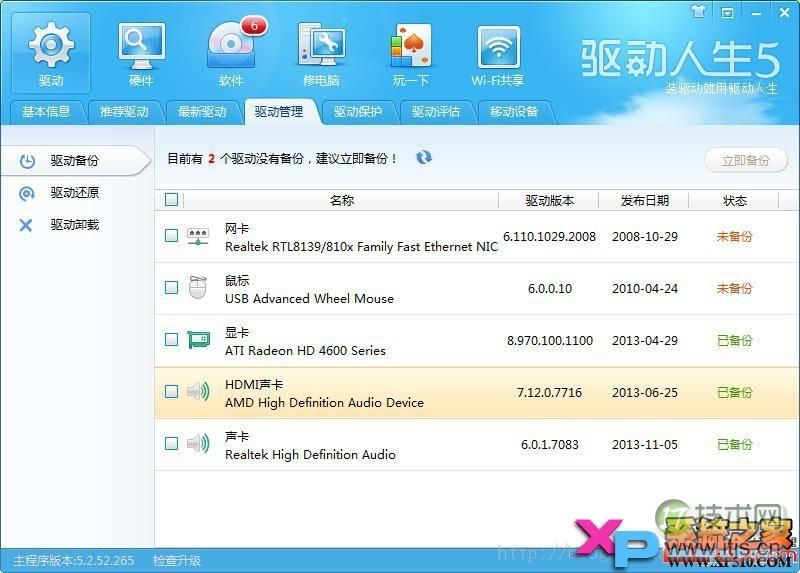Click the speaker icon for Realtek HD Audio
Image resolution: width=800 pixels, height=573 pixels.
(198, 443)
